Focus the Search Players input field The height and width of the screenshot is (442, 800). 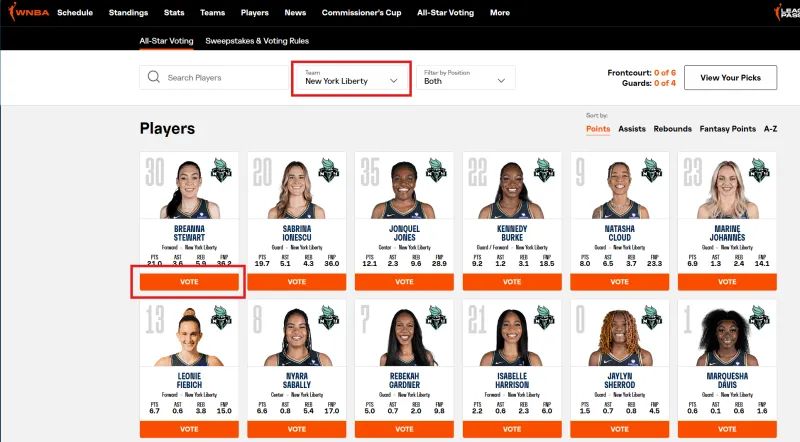click(x=214, y=78)
